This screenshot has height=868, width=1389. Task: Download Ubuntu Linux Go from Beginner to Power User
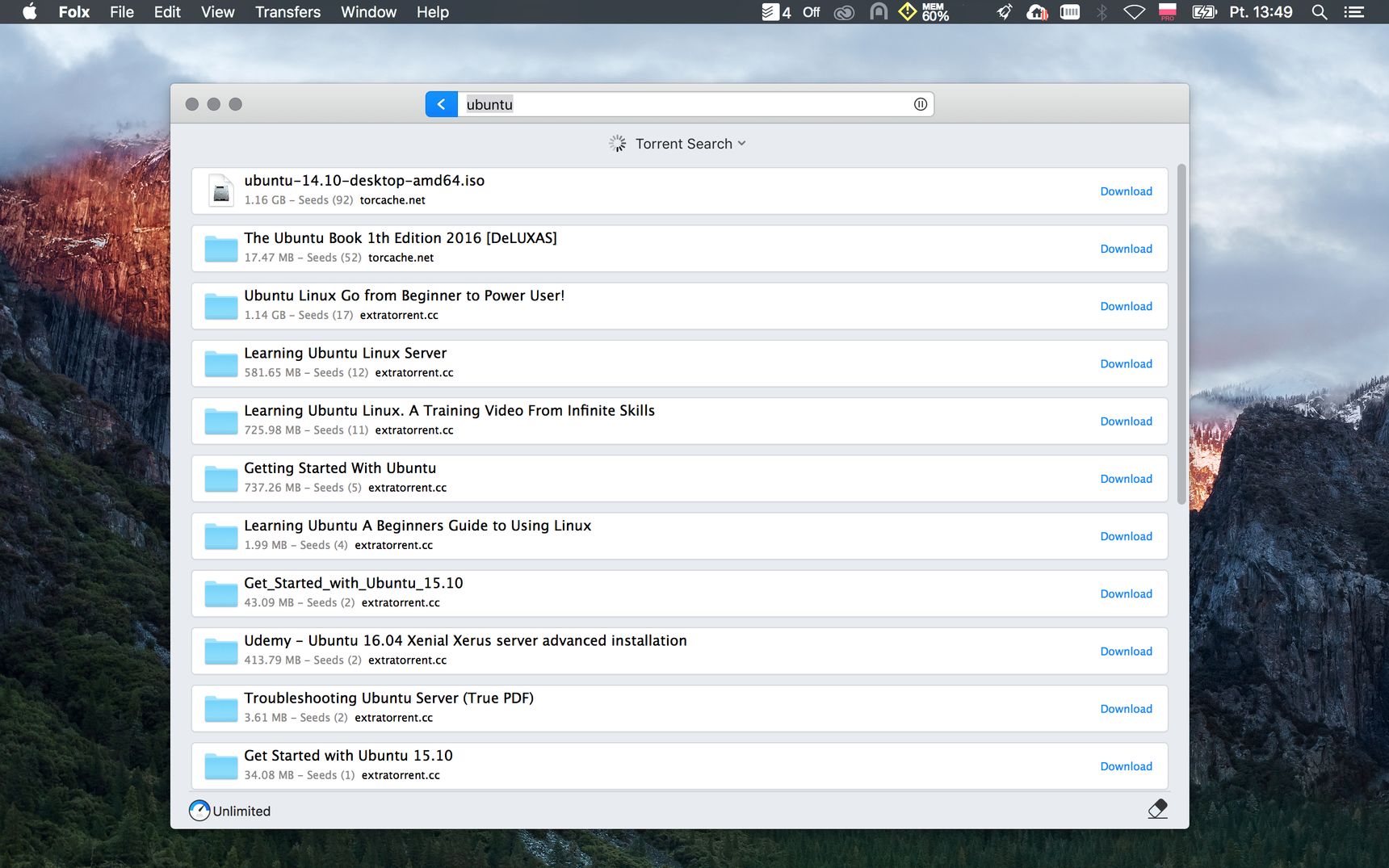click(x=1126, y=306)
